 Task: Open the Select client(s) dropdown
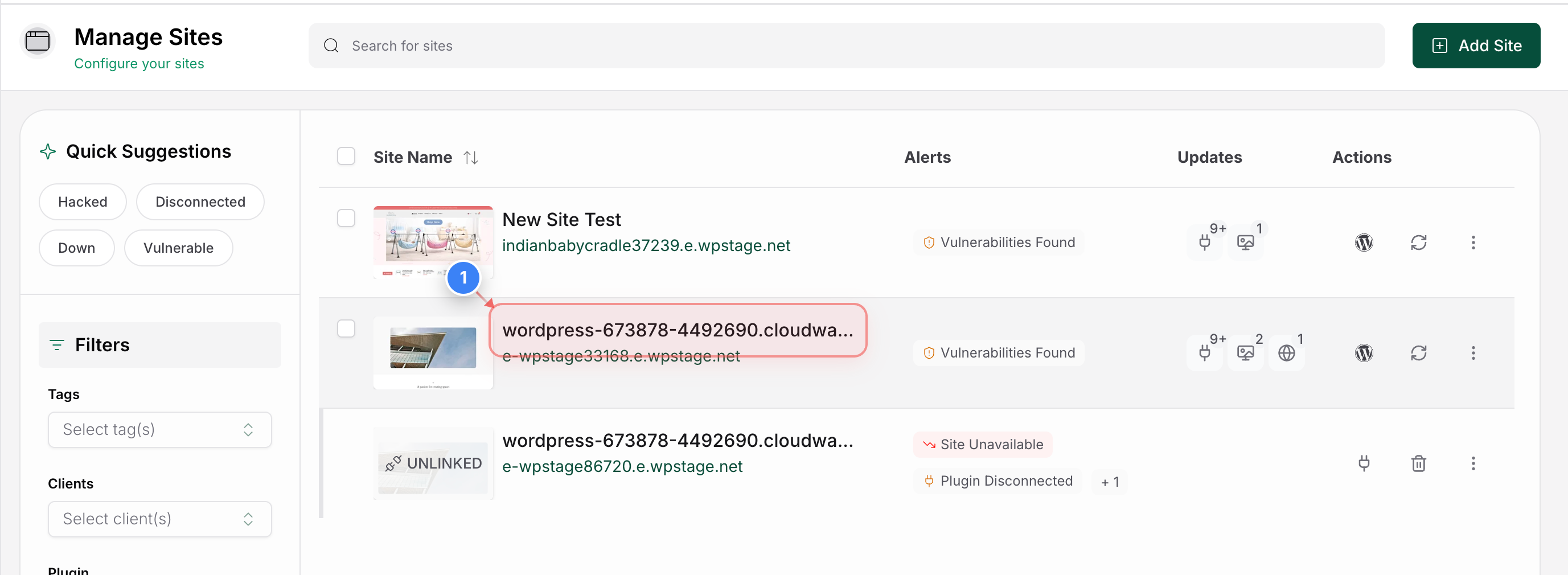click(159, 519)
